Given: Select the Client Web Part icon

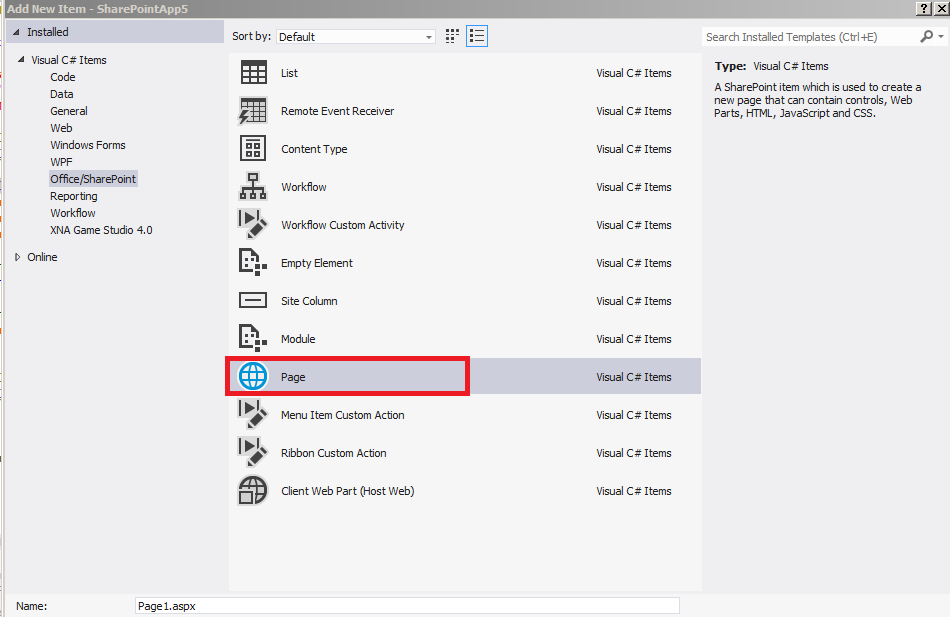Looking at the screenshot, I should tap(253, 491).
